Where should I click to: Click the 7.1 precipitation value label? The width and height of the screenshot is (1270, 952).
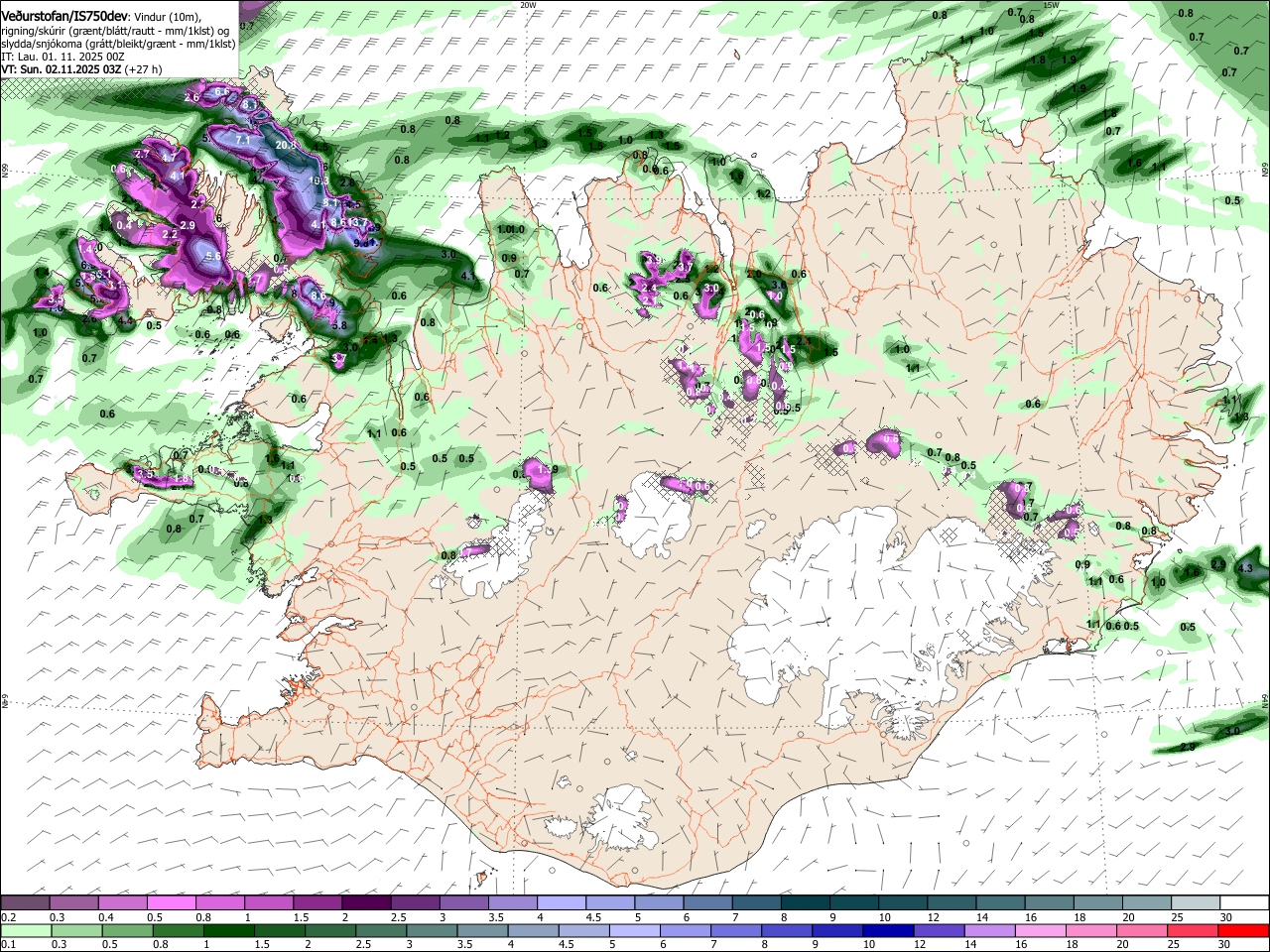[x=241, y=140]
